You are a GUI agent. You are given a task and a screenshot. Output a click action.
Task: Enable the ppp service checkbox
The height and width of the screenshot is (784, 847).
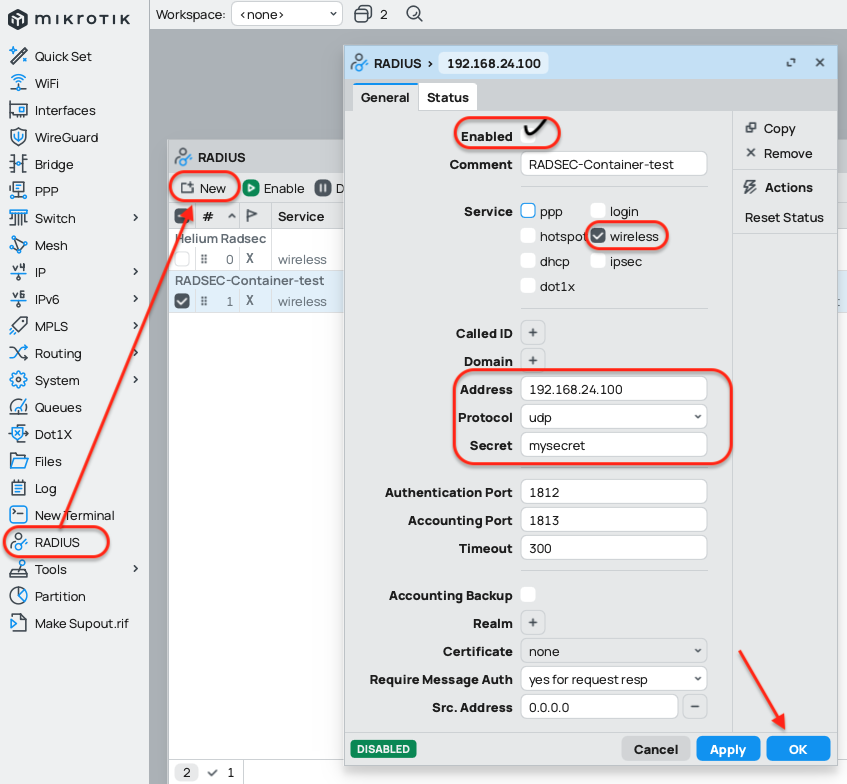click(529, 211)
